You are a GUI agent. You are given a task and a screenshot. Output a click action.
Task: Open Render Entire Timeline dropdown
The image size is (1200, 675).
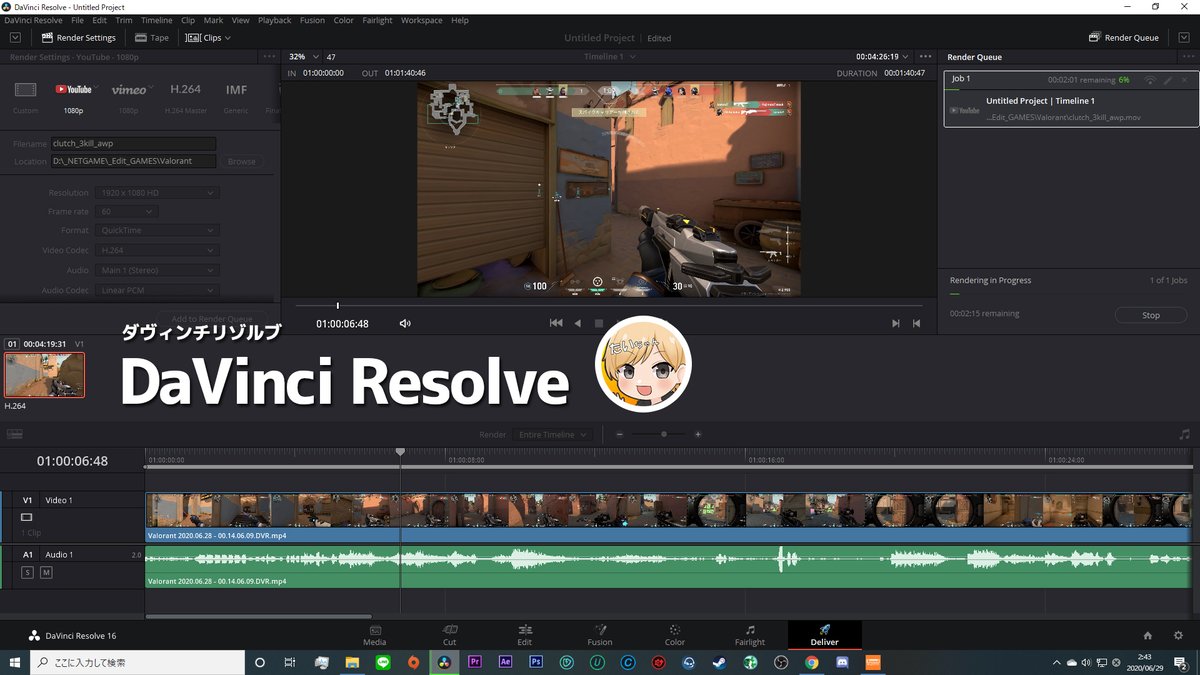tap(552, 434)
